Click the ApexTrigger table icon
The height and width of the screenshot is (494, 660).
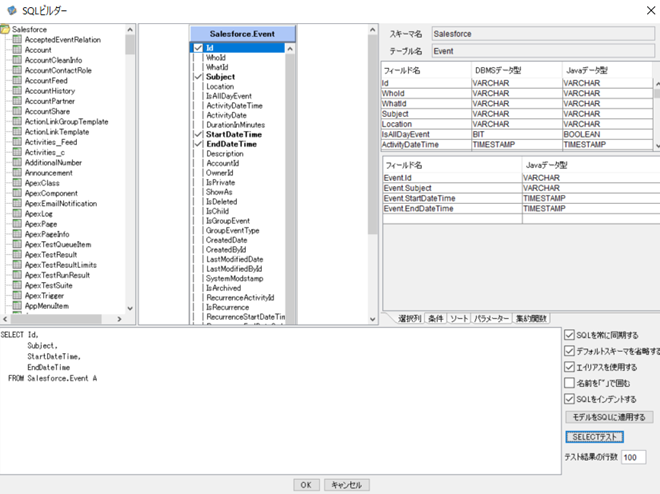point(17,295)
